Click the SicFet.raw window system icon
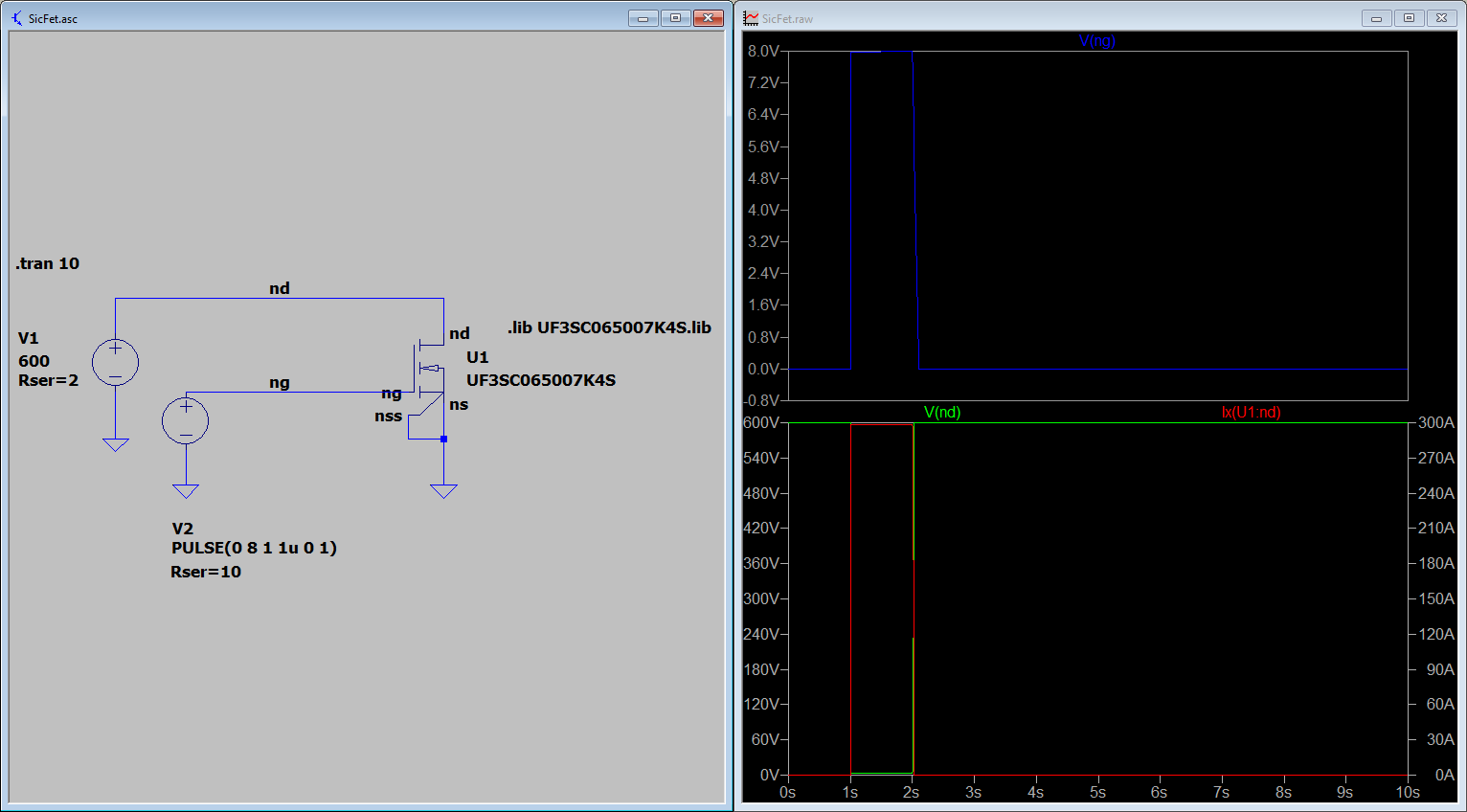The height and width of the screenshot is (812, 1467). coord(752,18)
